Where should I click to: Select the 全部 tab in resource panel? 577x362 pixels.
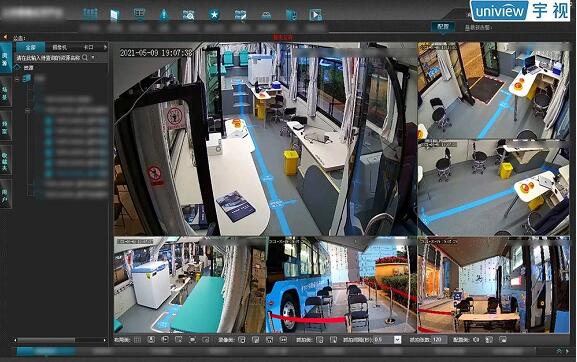(31, 47)
